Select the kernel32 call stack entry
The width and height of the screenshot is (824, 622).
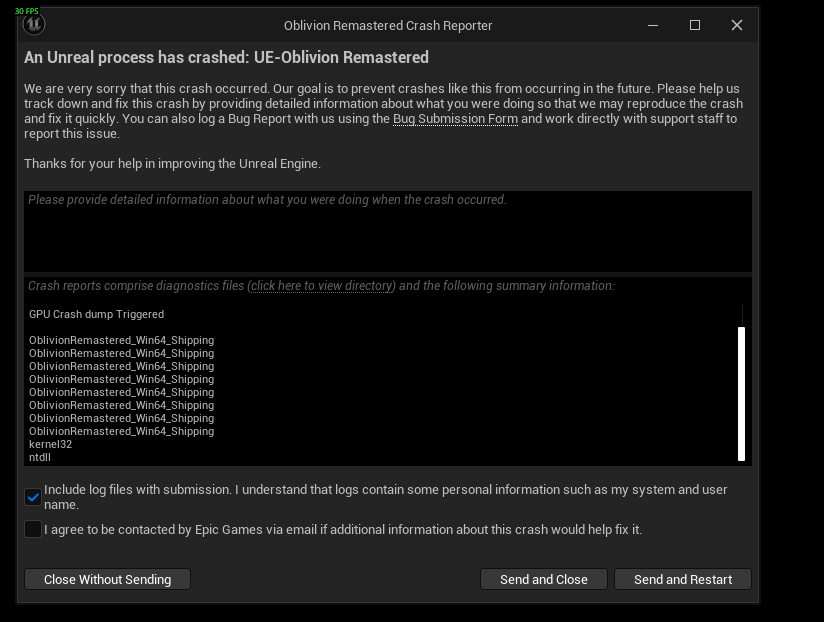coord(50,444)
